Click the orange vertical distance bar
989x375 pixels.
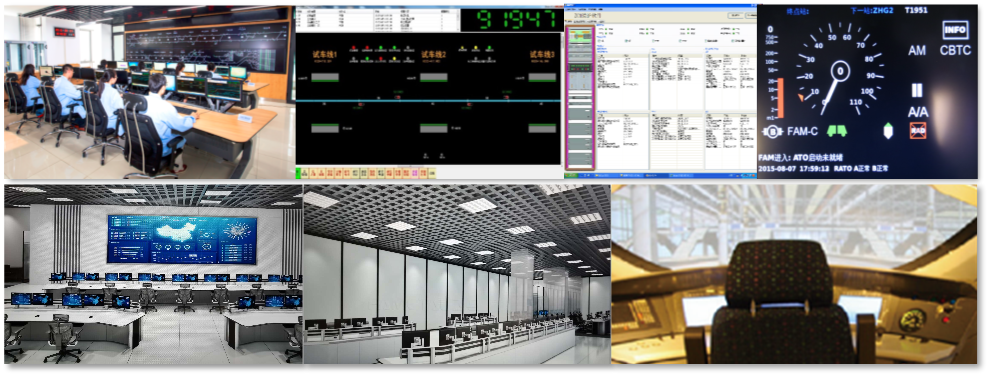[780, 98]
